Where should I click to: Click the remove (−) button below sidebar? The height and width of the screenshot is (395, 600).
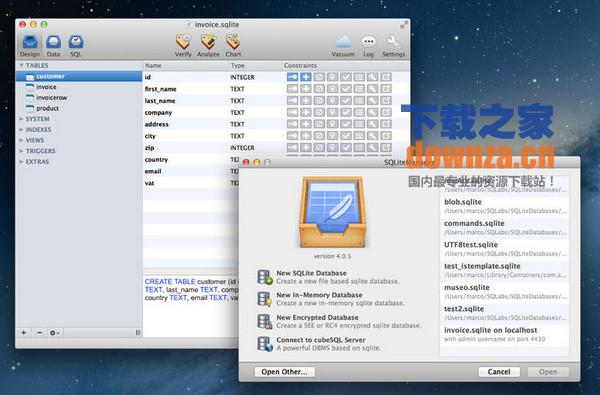(39, 333)
